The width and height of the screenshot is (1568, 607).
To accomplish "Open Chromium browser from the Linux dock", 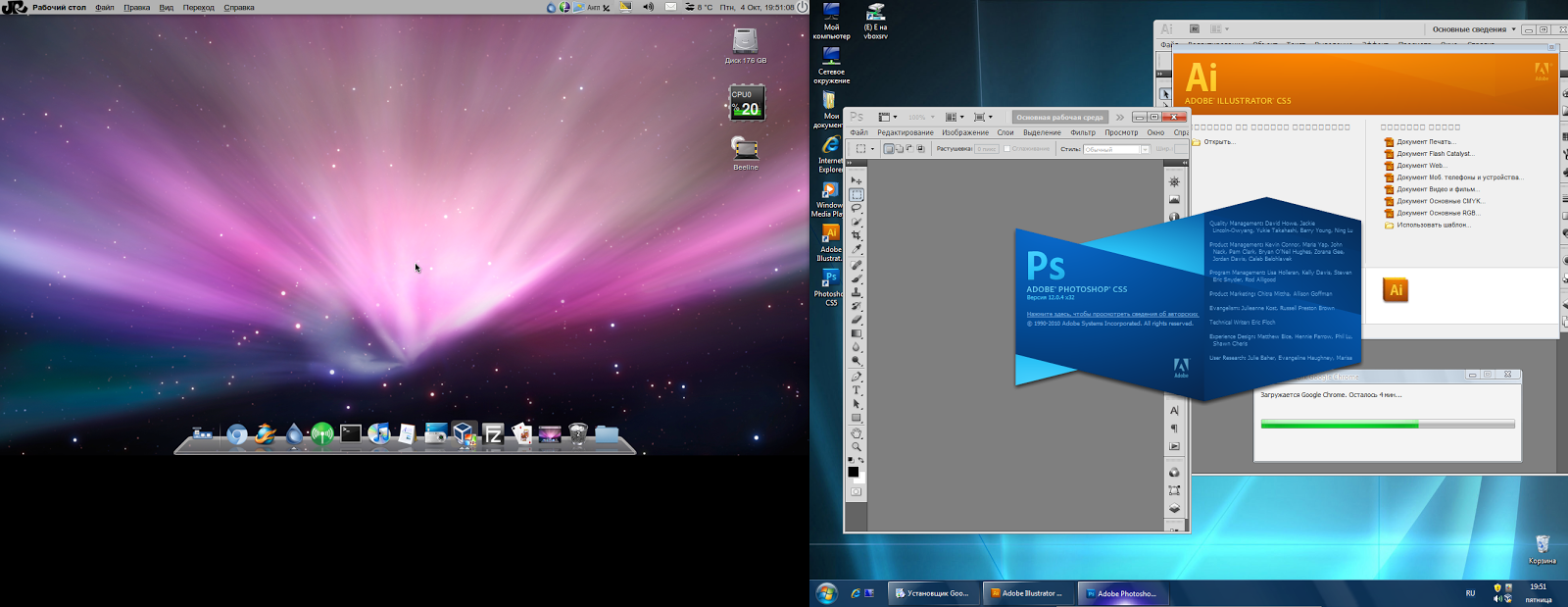I will tap(236, 434).
